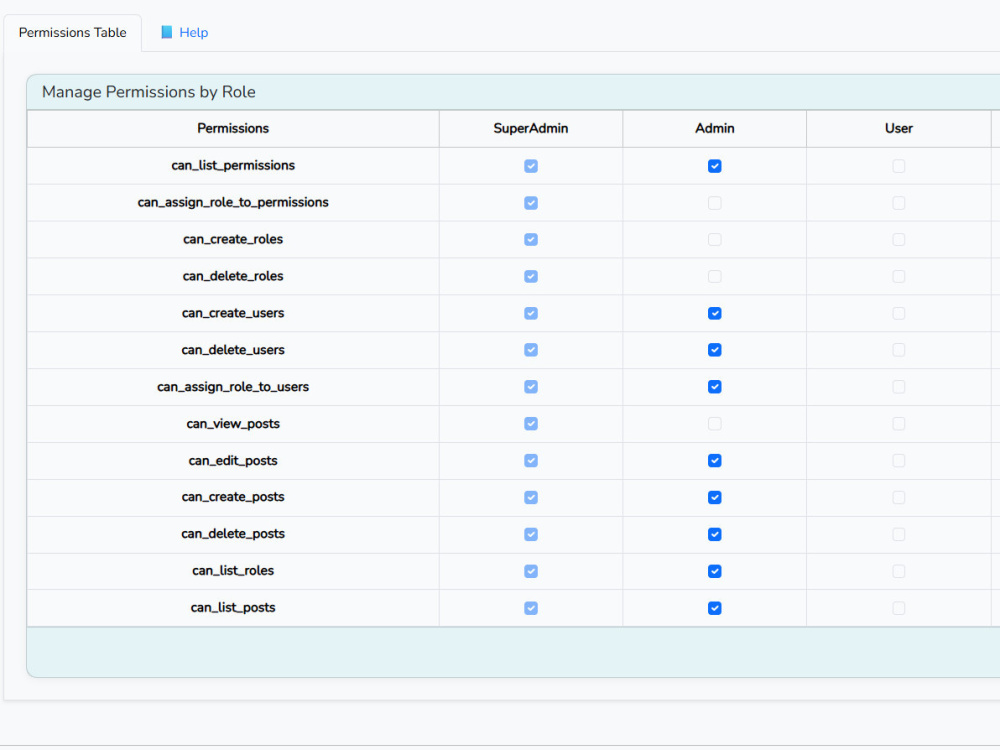1000x750 pixels.
Task: Toggle SuperAdmin can_assign_role_to_permissions checkbox
Action: tap(531, 203)
